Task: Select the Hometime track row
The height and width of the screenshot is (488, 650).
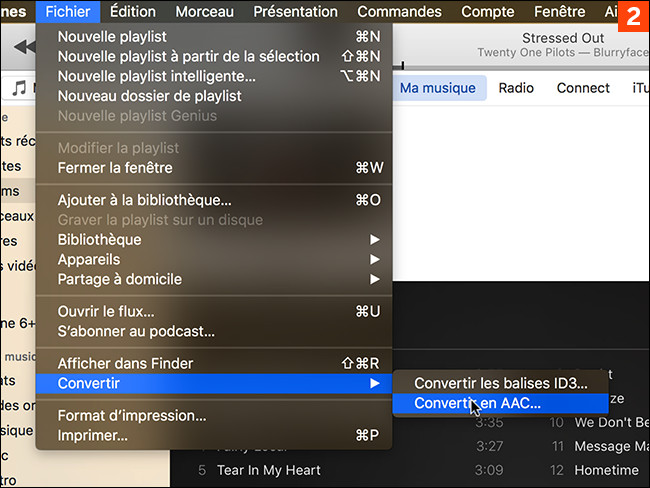Action: point(607,470)
